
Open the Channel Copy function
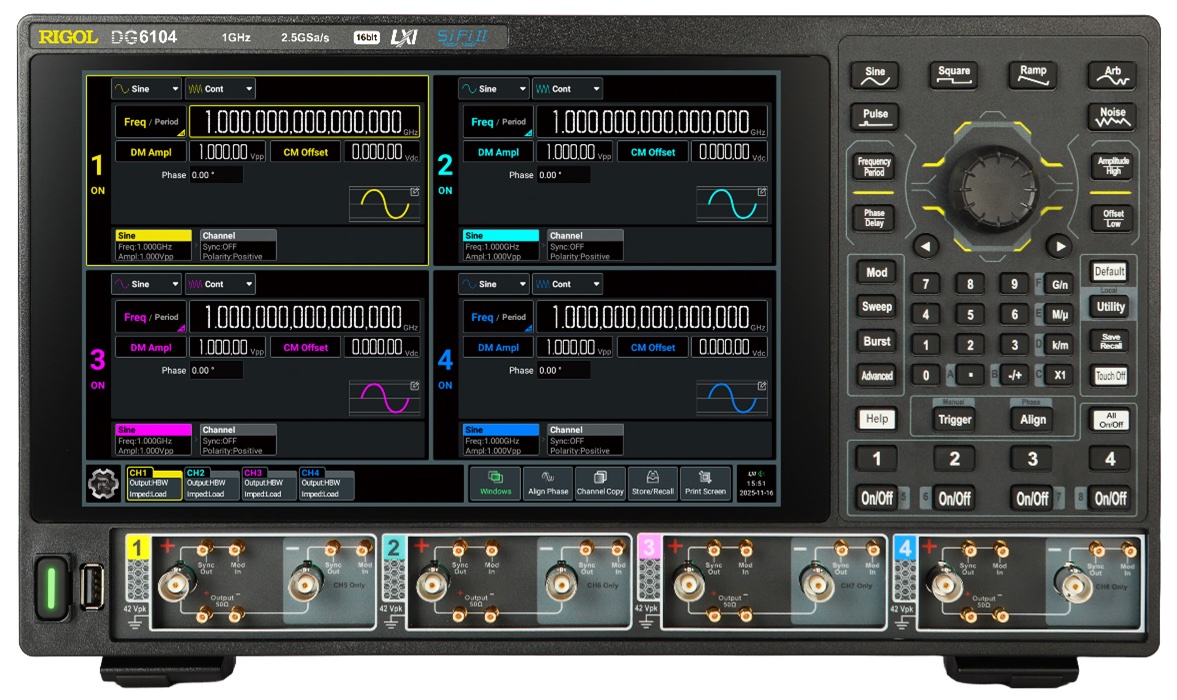[x=600, y=483]
